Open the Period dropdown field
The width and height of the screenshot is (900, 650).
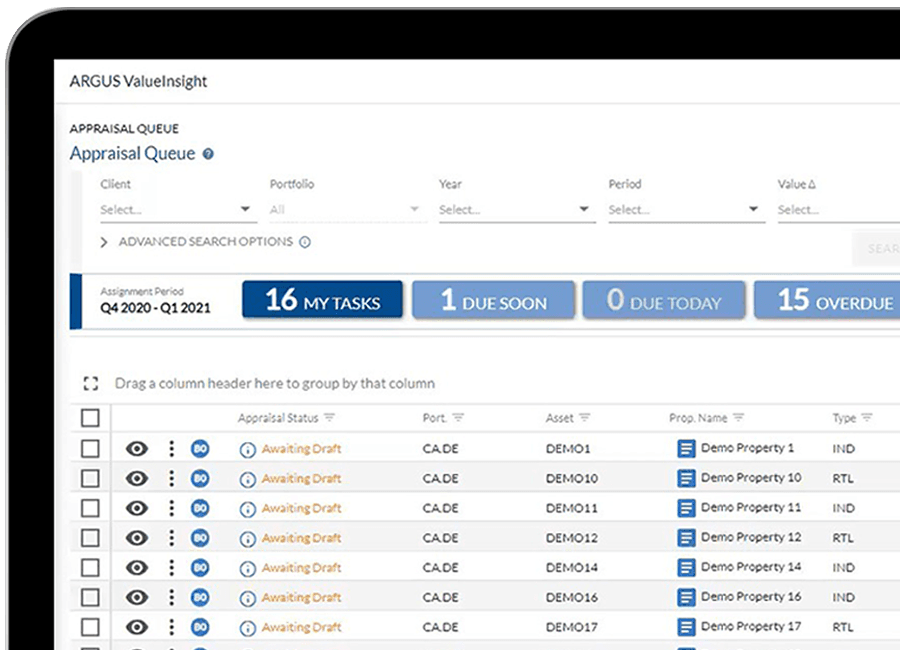pyautogui.click(x=685, y=210)
